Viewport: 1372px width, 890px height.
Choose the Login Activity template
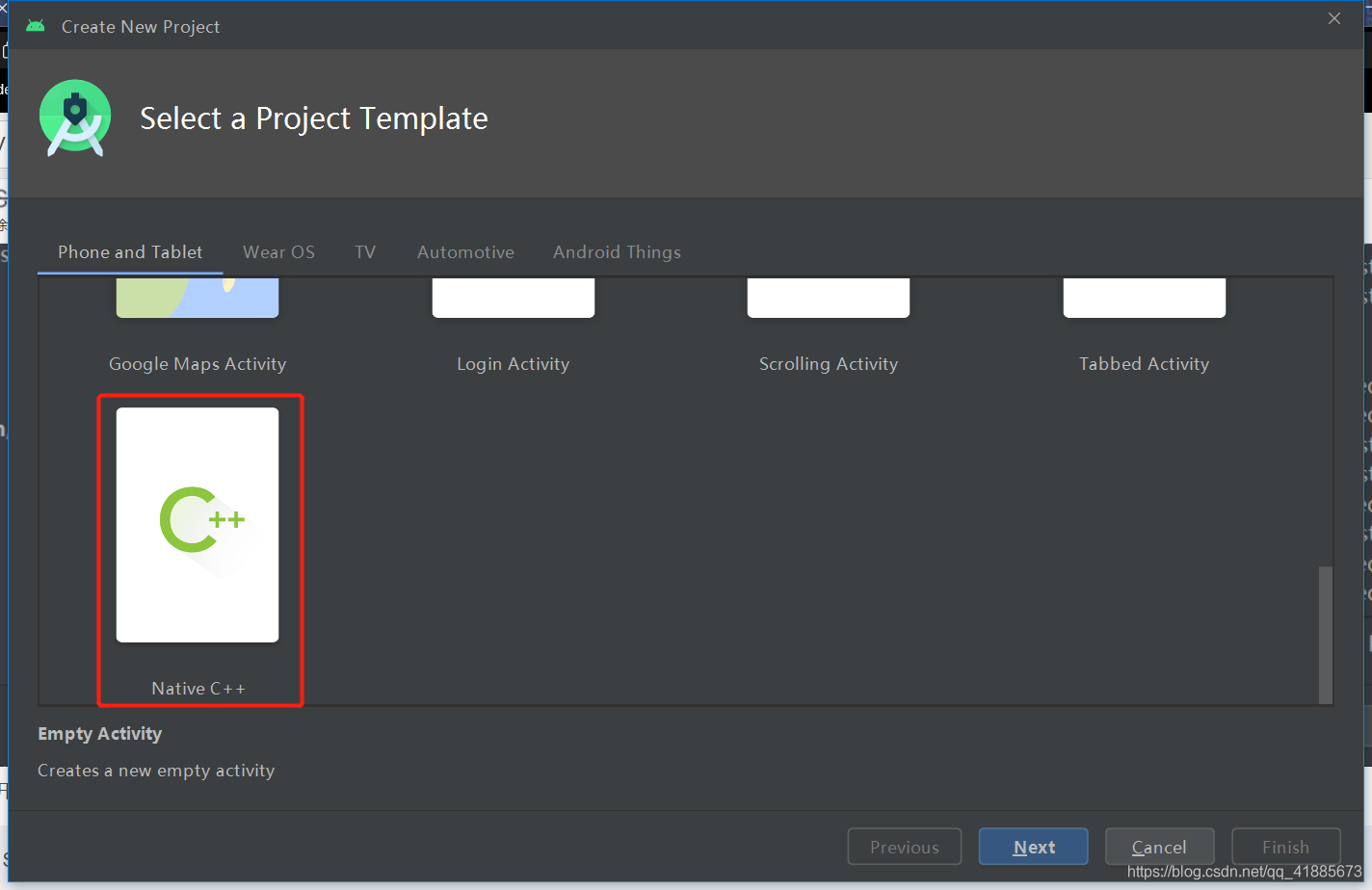pos(514,298)
